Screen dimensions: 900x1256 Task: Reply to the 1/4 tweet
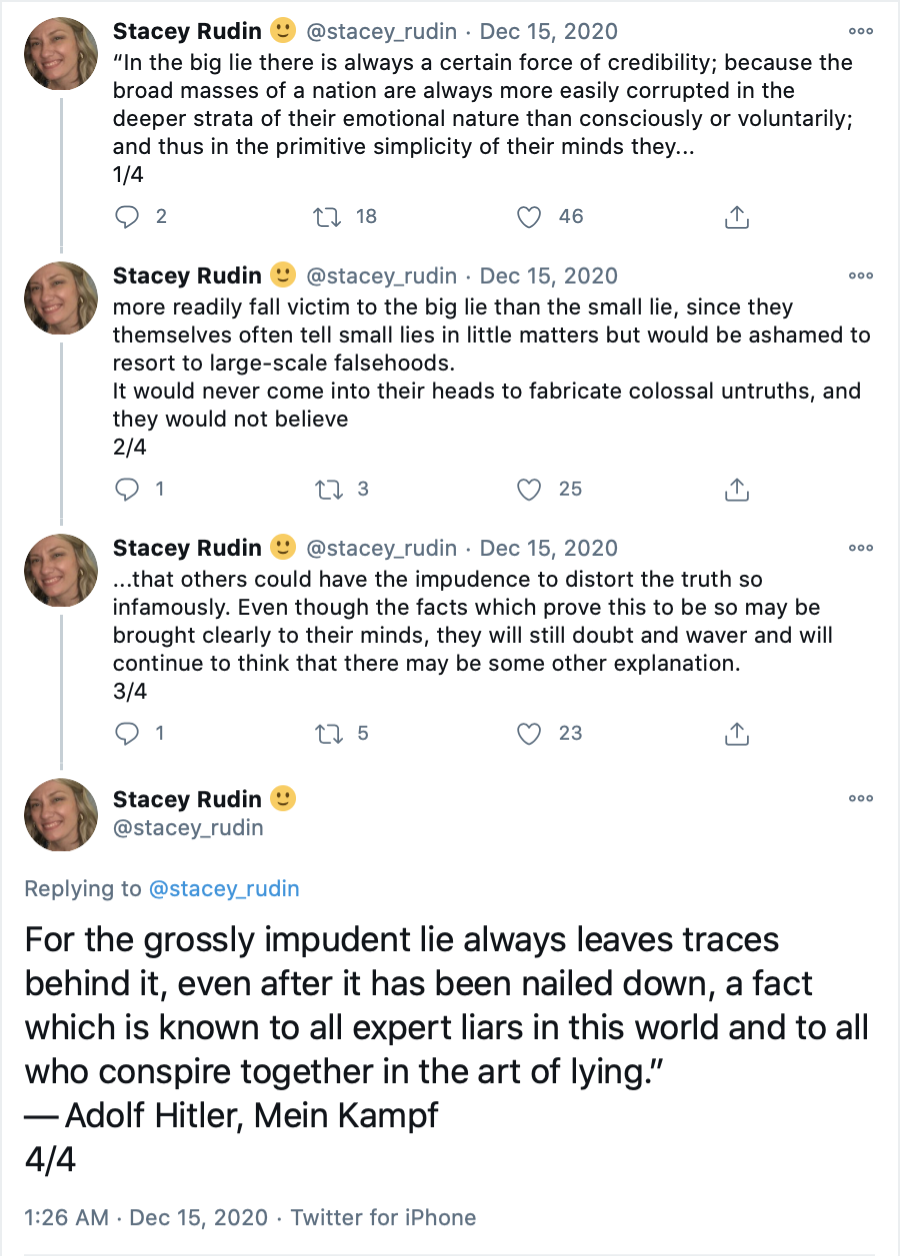(x=127, y=216)
